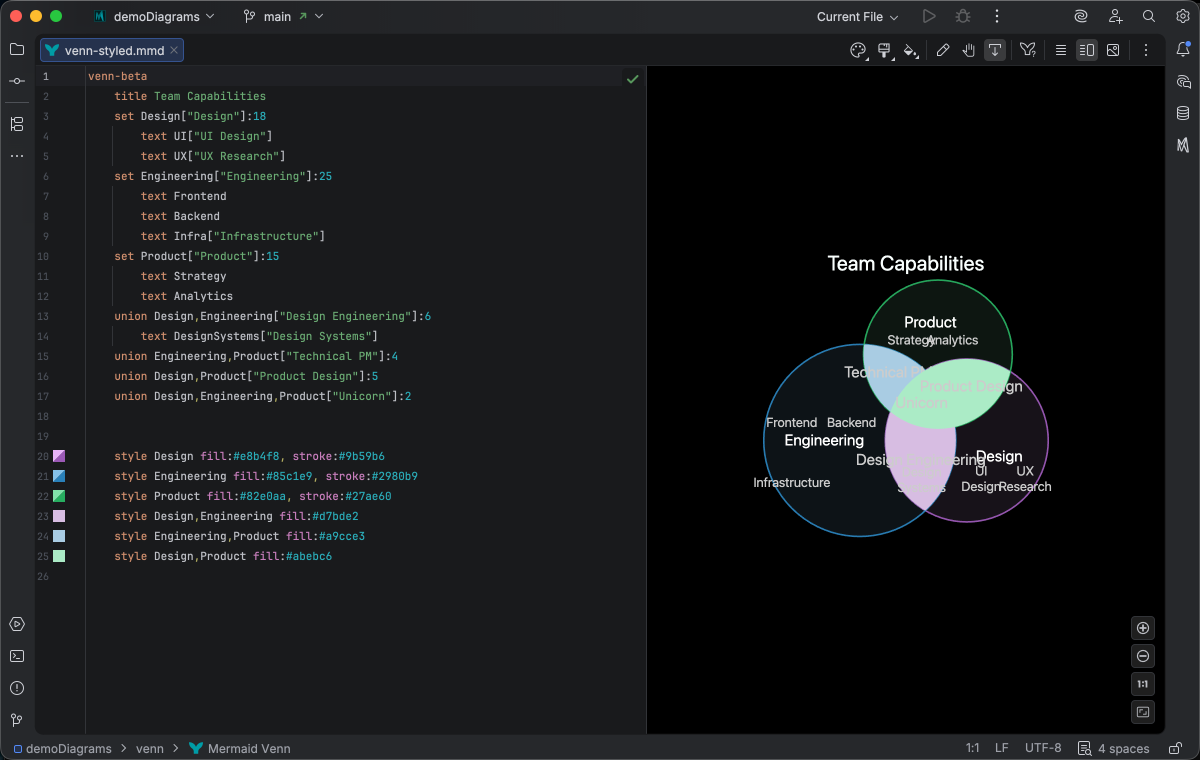Open the AI Assistant chat tool window

point(1183,81)
